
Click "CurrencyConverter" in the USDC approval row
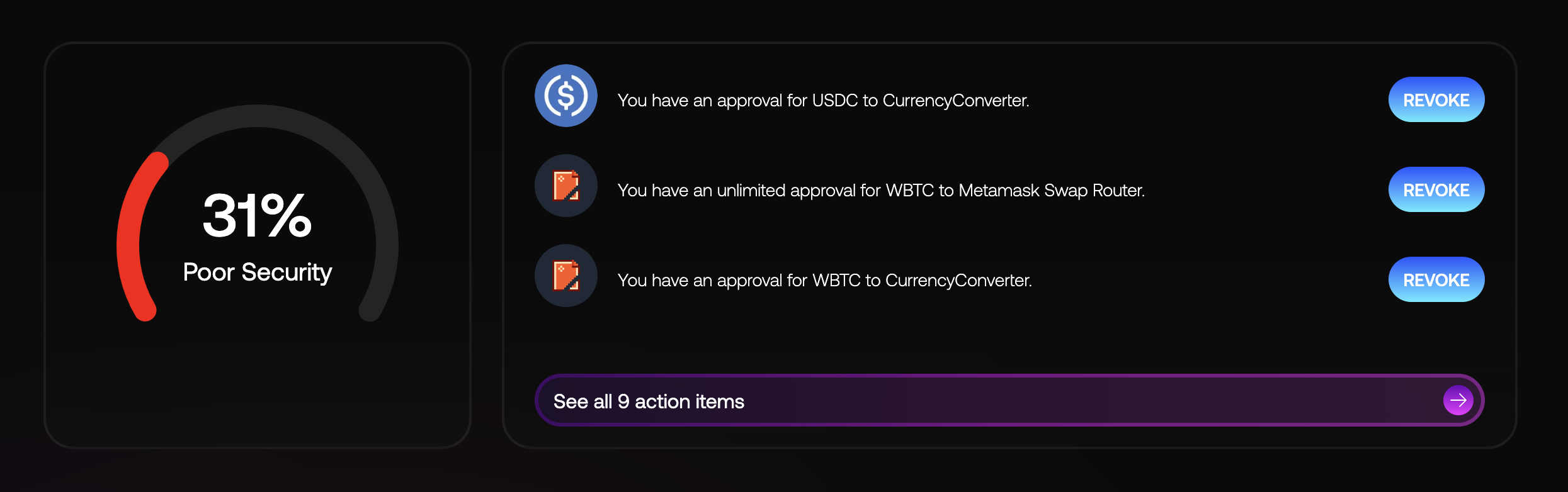[x=955, y=101]
